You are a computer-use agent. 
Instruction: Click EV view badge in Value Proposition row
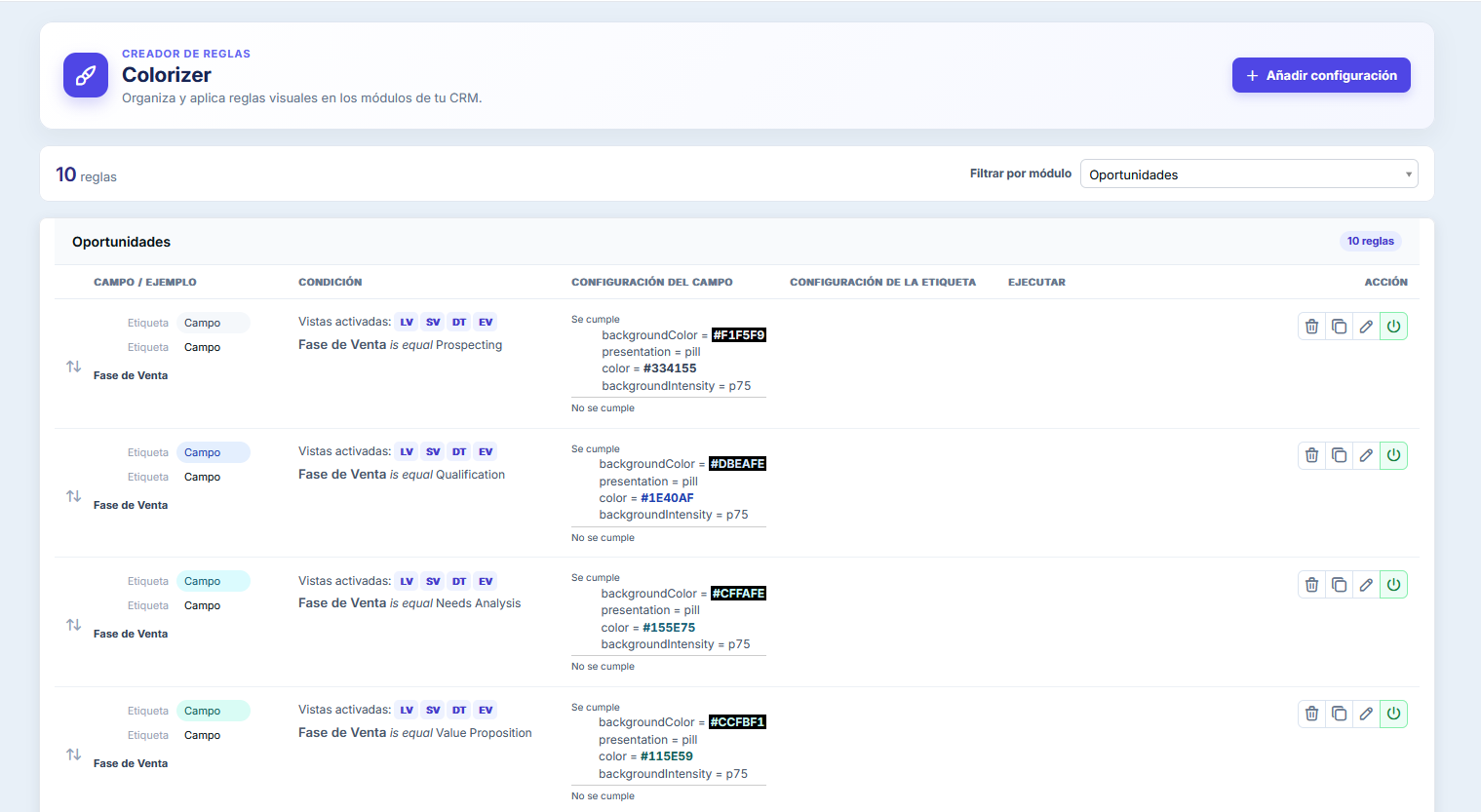pos(486,710)
